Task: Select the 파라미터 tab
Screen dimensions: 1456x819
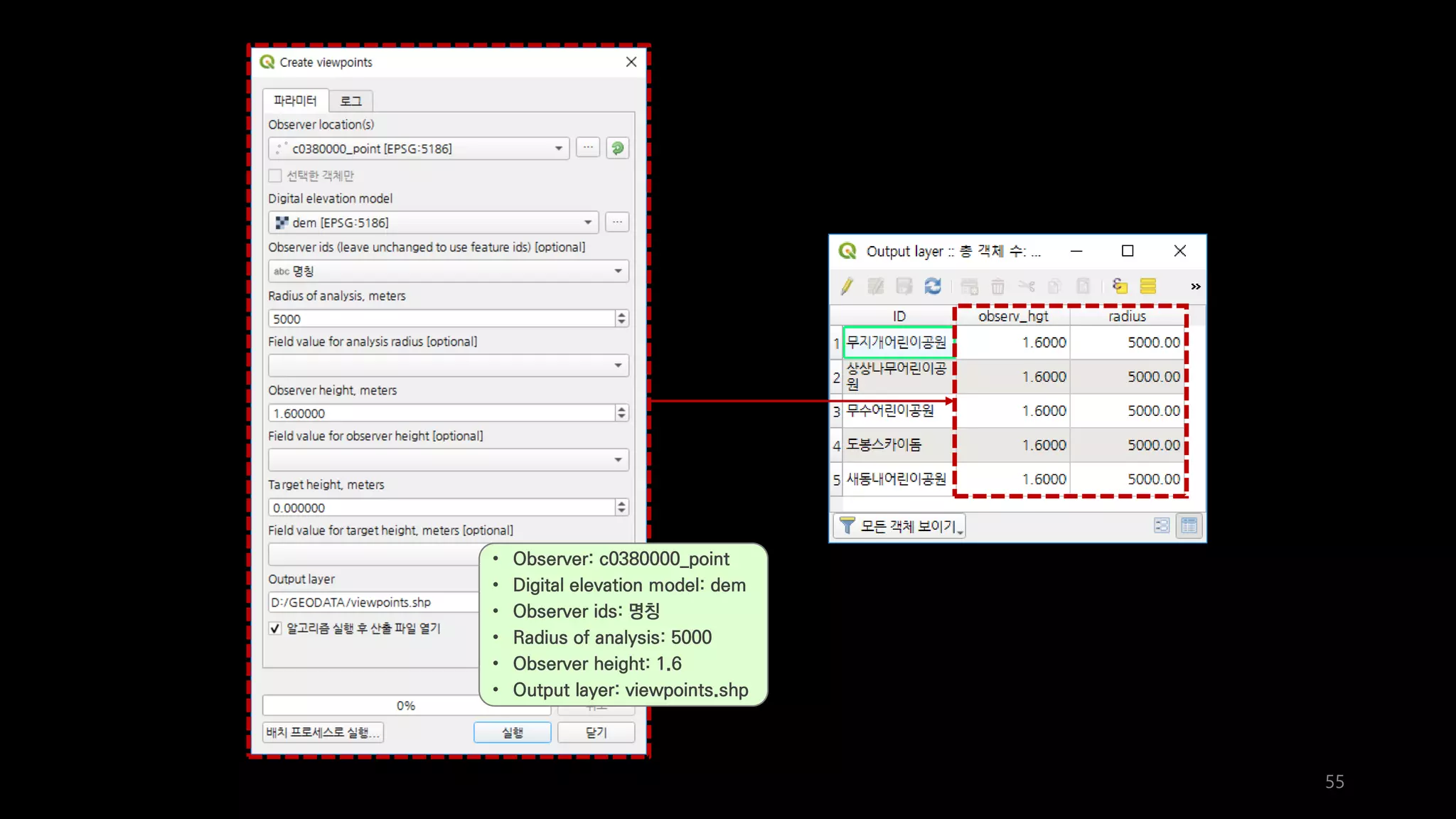Action: pyautogui.click(x=295, y=101)
